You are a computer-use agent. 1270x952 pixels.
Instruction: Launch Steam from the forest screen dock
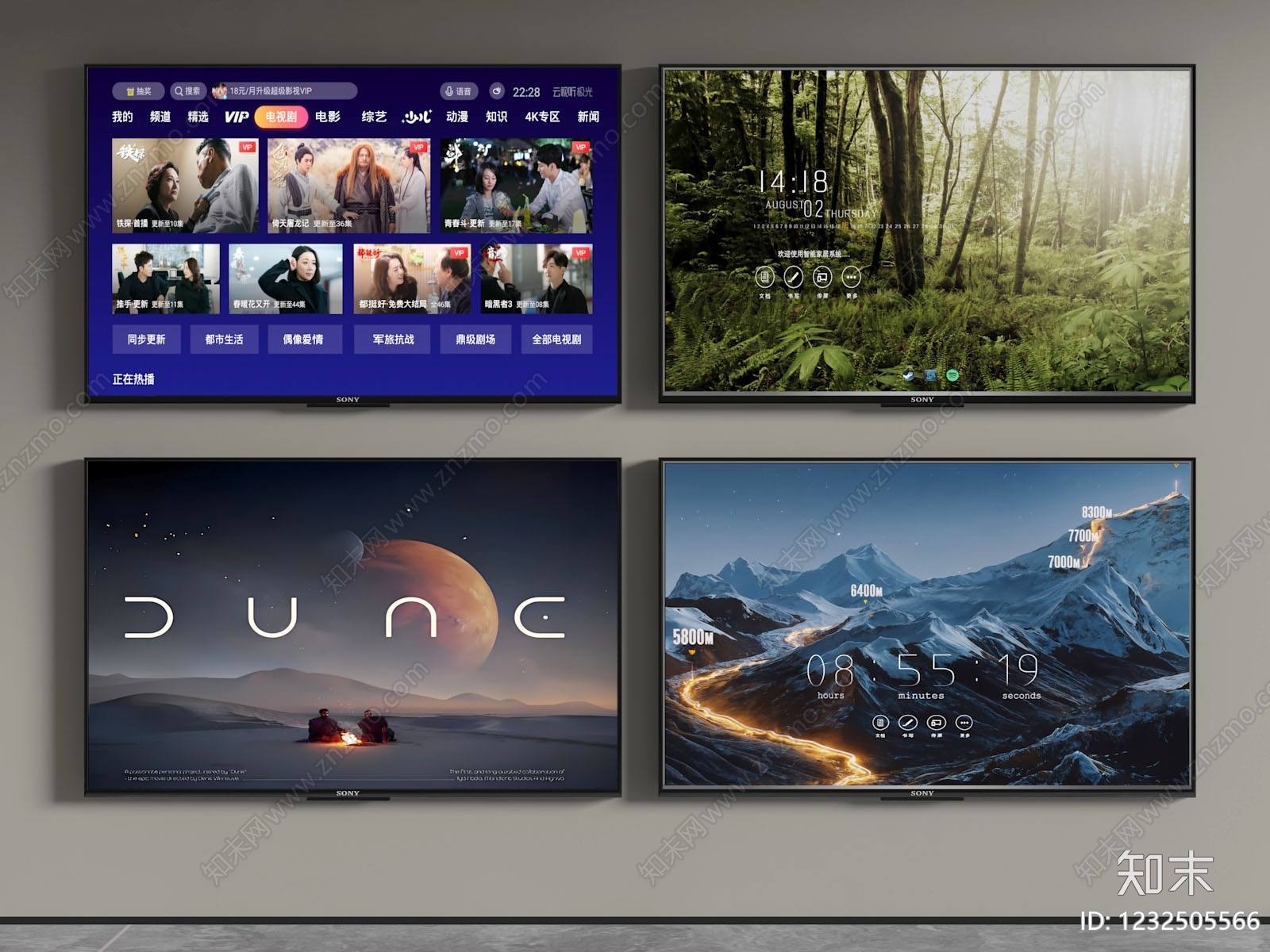point(909,375)
